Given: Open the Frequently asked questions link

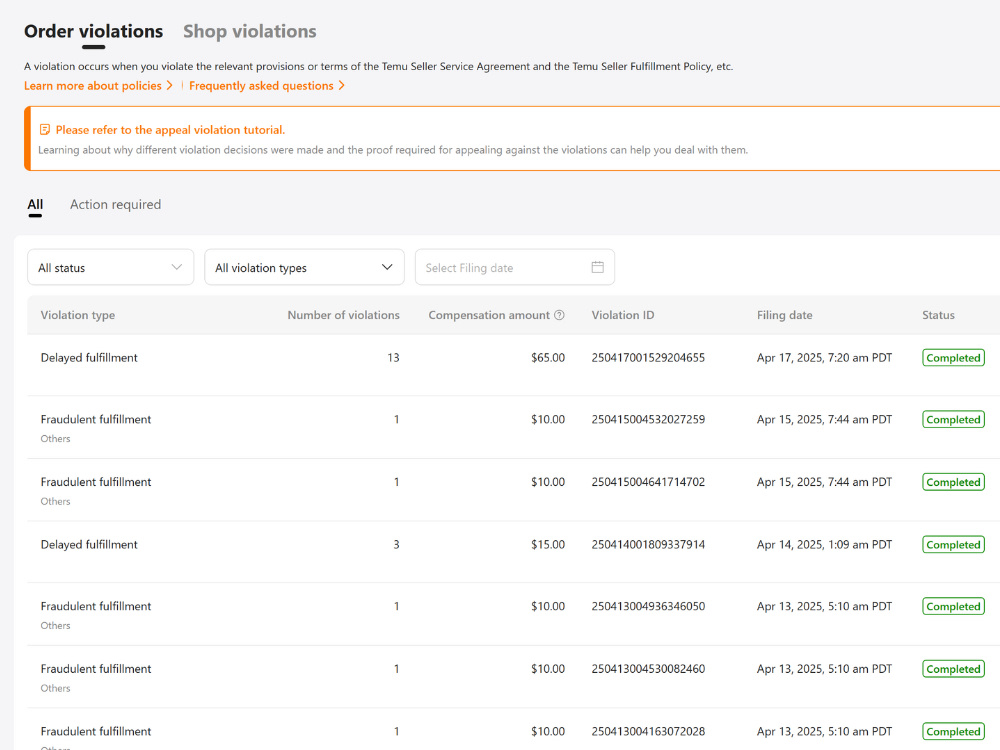Looking at the screenshot, I should click(261, 85).
